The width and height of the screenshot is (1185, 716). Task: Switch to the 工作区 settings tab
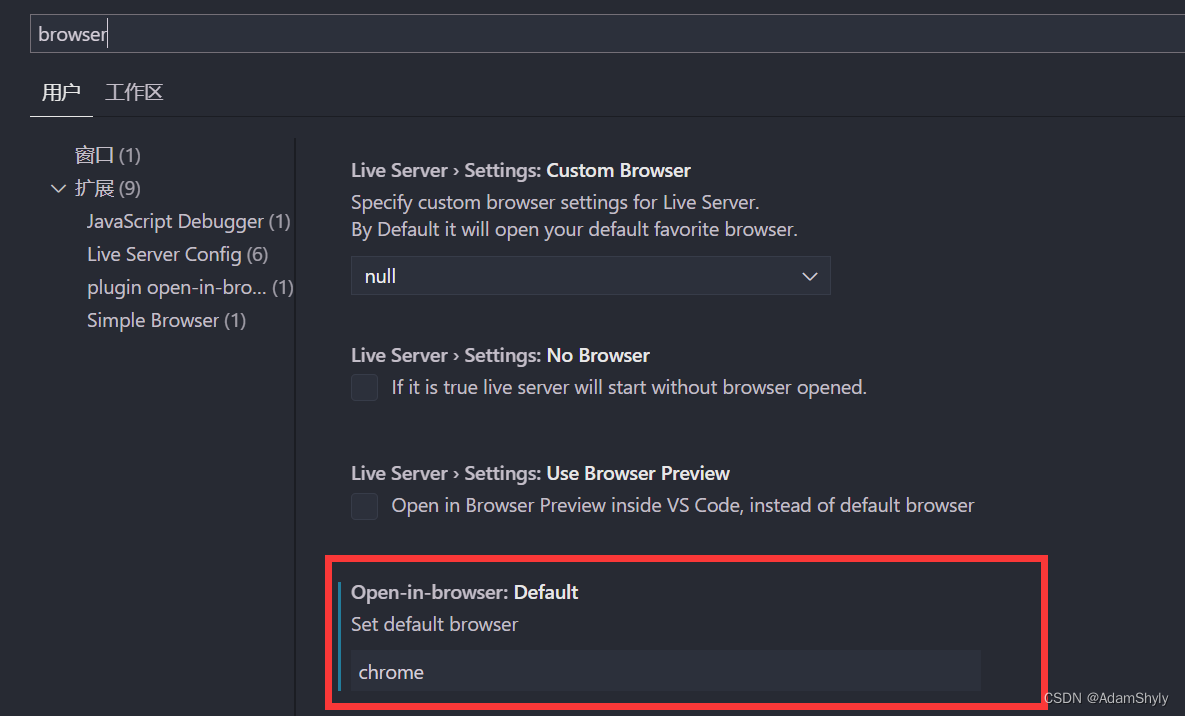(x=134, y=92)
